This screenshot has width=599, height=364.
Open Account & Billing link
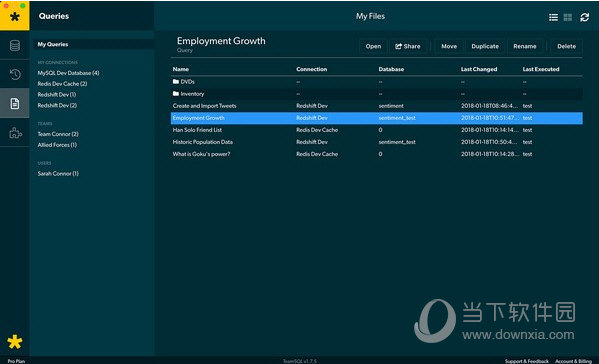click(573, 361)
